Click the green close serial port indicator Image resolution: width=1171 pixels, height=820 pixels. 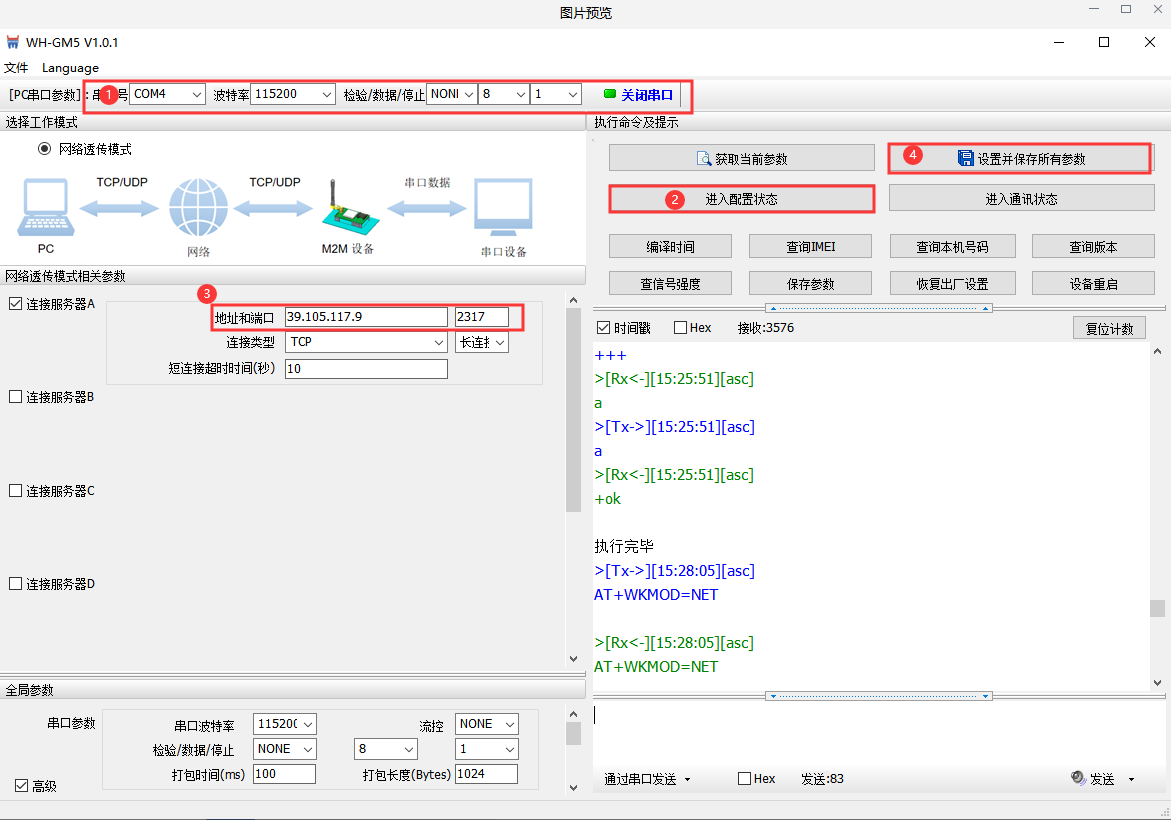pos(610,94)
